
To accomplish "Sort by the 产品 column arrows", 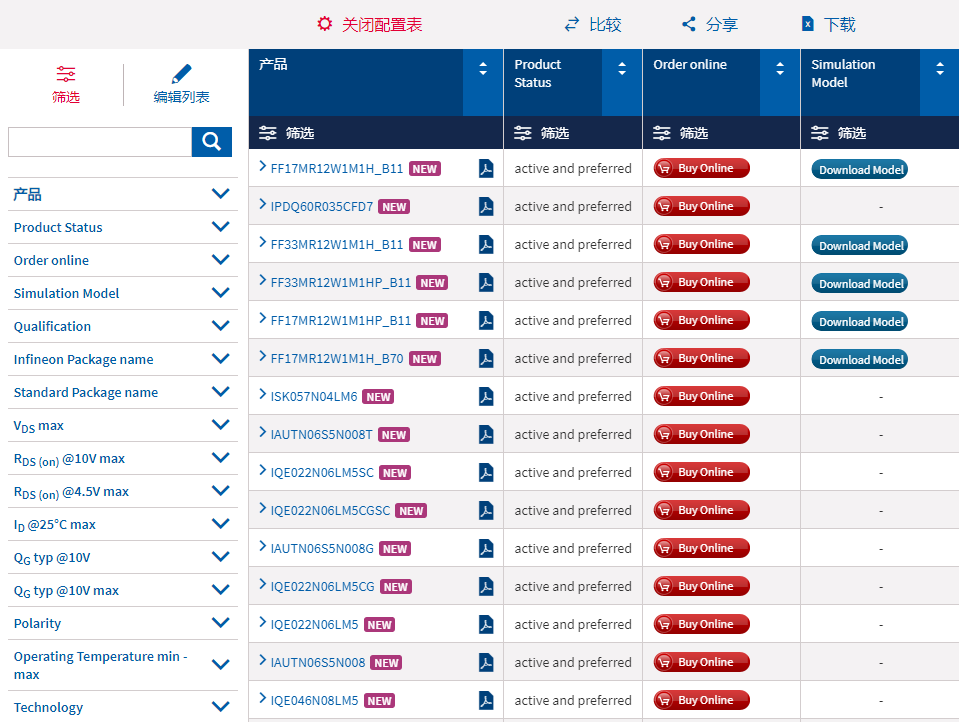I will click(483, 69).
